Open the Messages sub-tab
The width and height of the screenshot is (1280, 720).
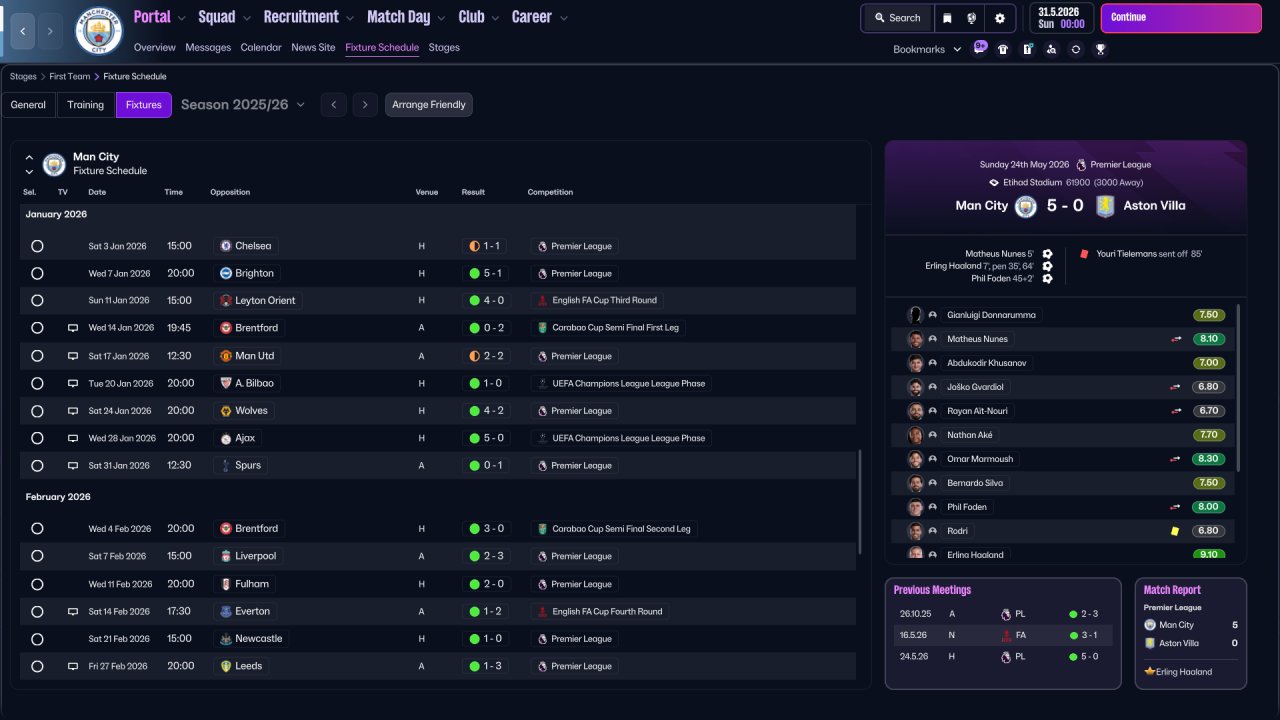coord(208,47)
